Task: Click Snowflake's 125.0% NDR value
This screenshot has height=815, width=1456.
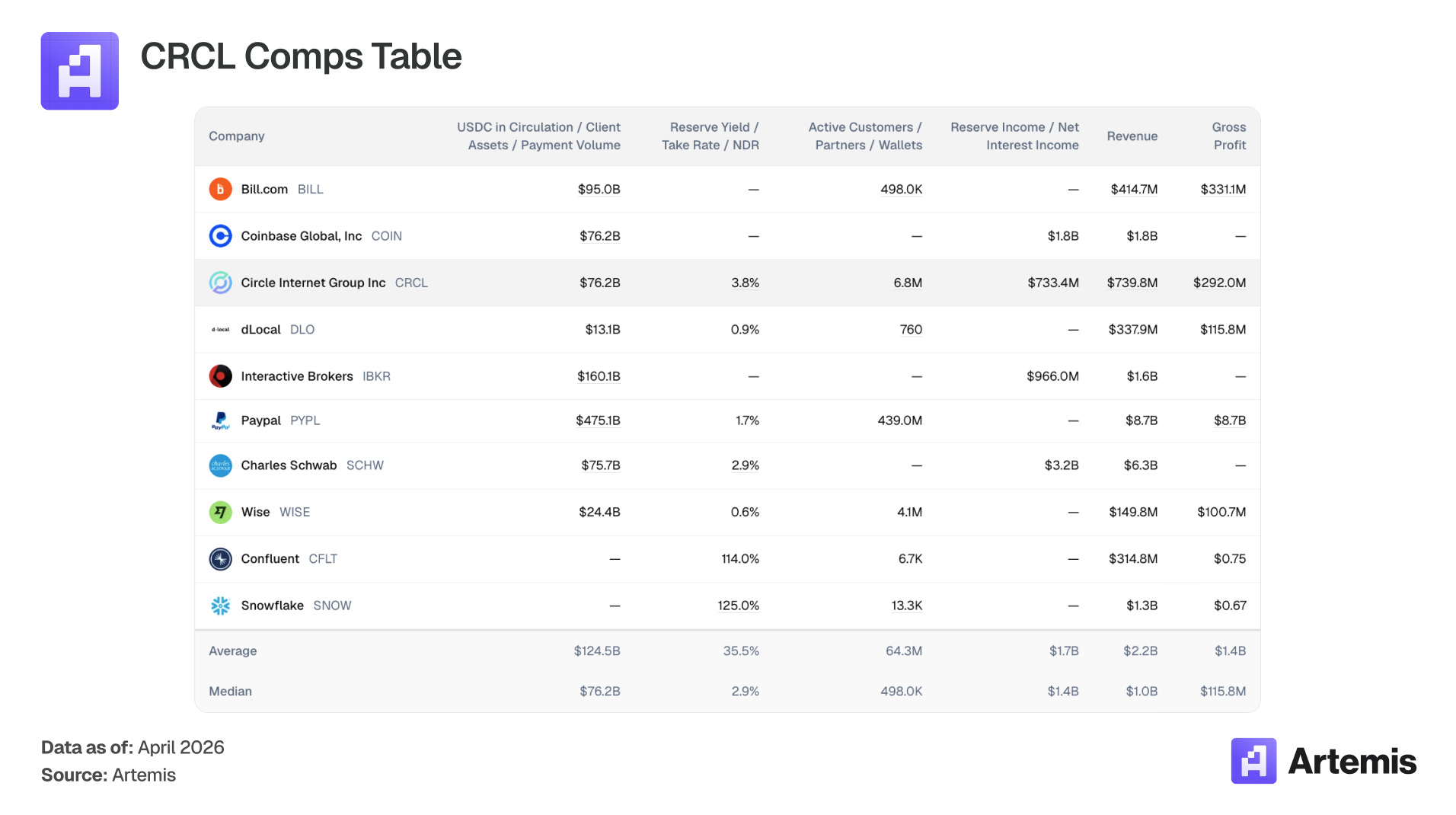Action: click(x=738, y=606)
